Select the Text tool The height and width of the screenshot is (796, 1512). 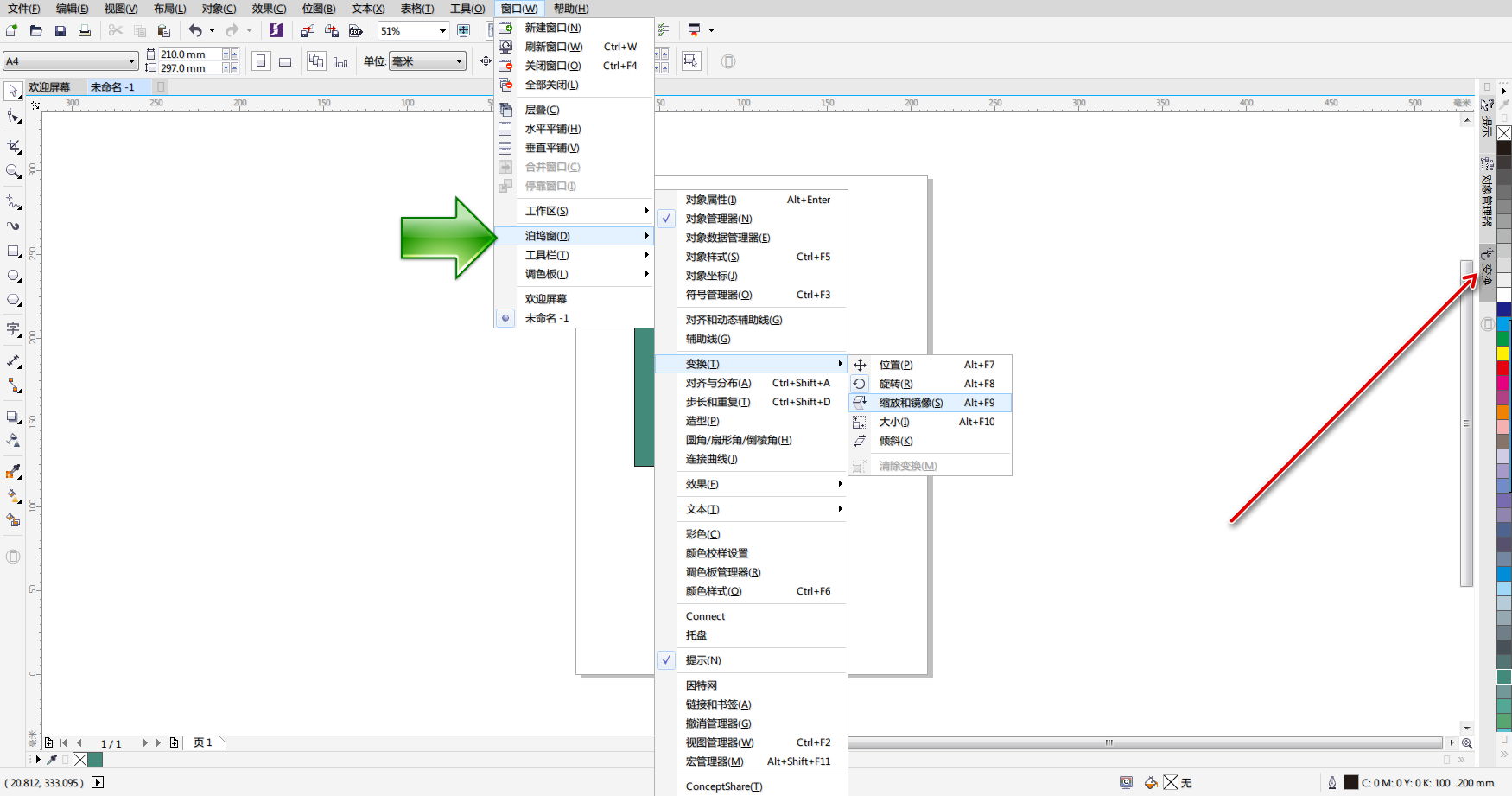13,329
